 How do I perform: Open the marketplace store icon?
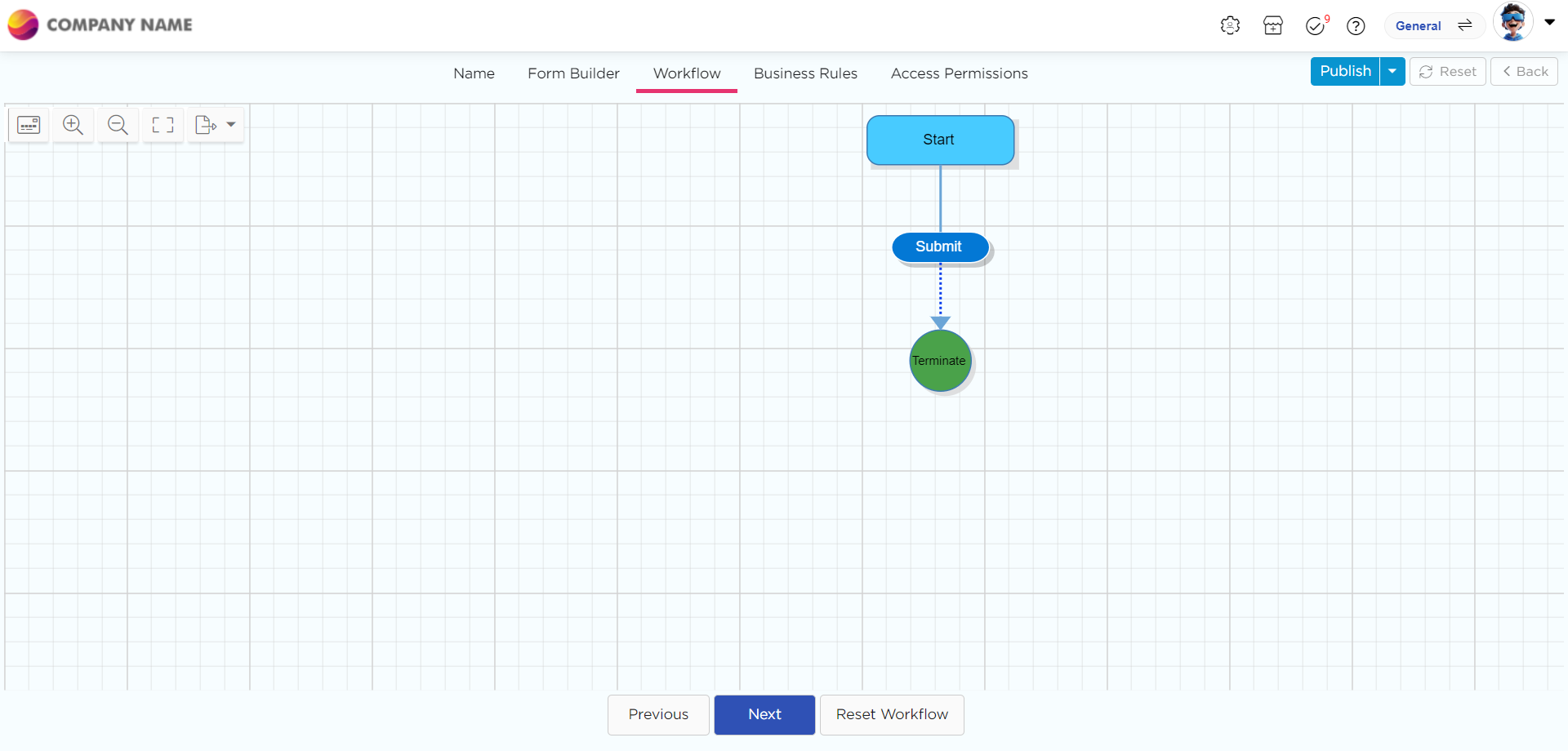pyautogui.click(x=1272, y=26)
